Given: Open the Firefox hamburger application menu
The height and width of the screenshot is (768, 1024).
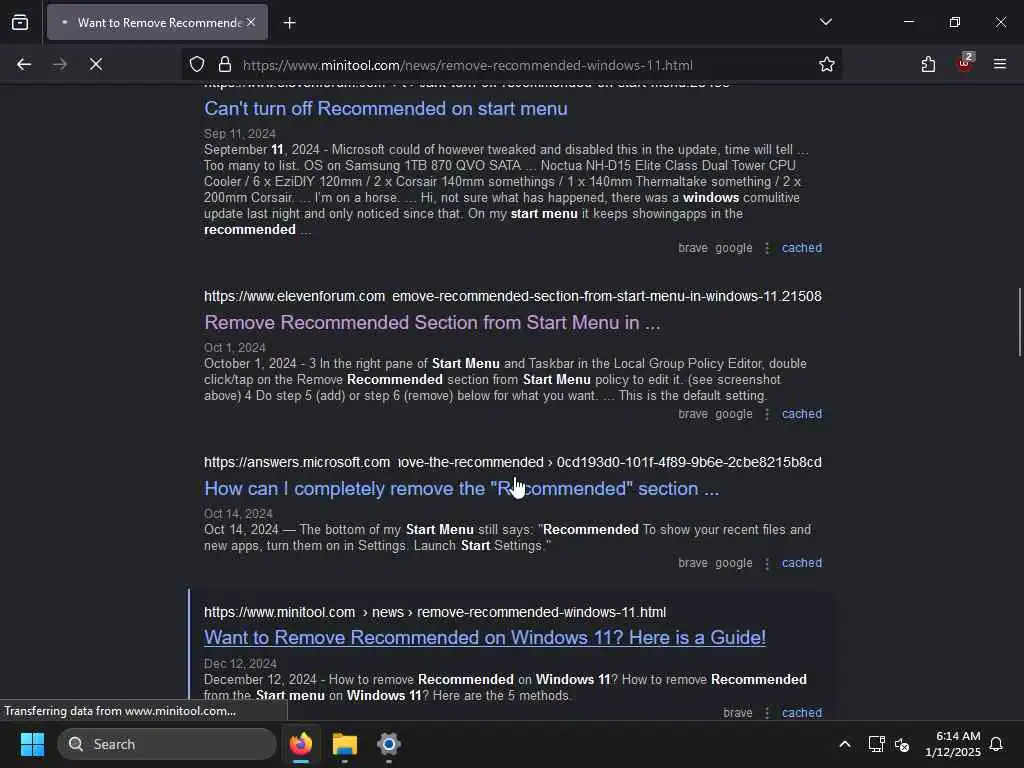Looking at the screenshot, I should click(x=999, y=64).
